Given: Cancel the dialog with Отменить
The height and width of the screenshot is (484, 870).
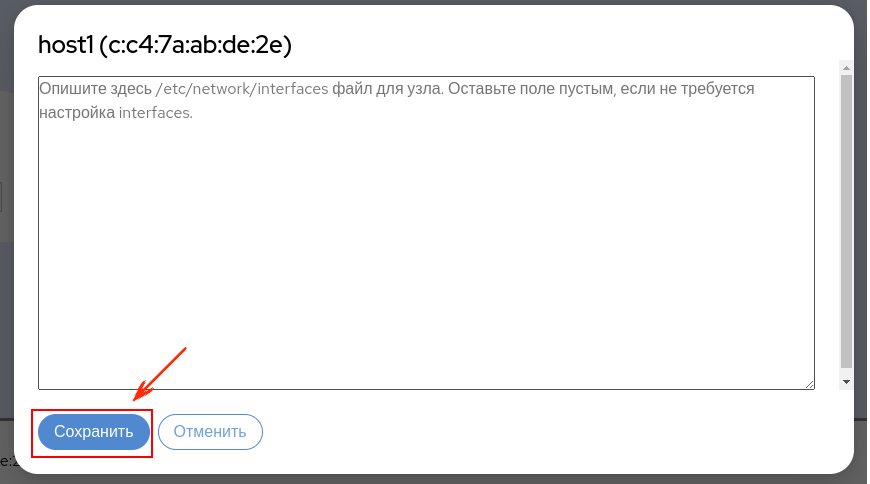Looking at the screenshot, I should coord(210,432).
